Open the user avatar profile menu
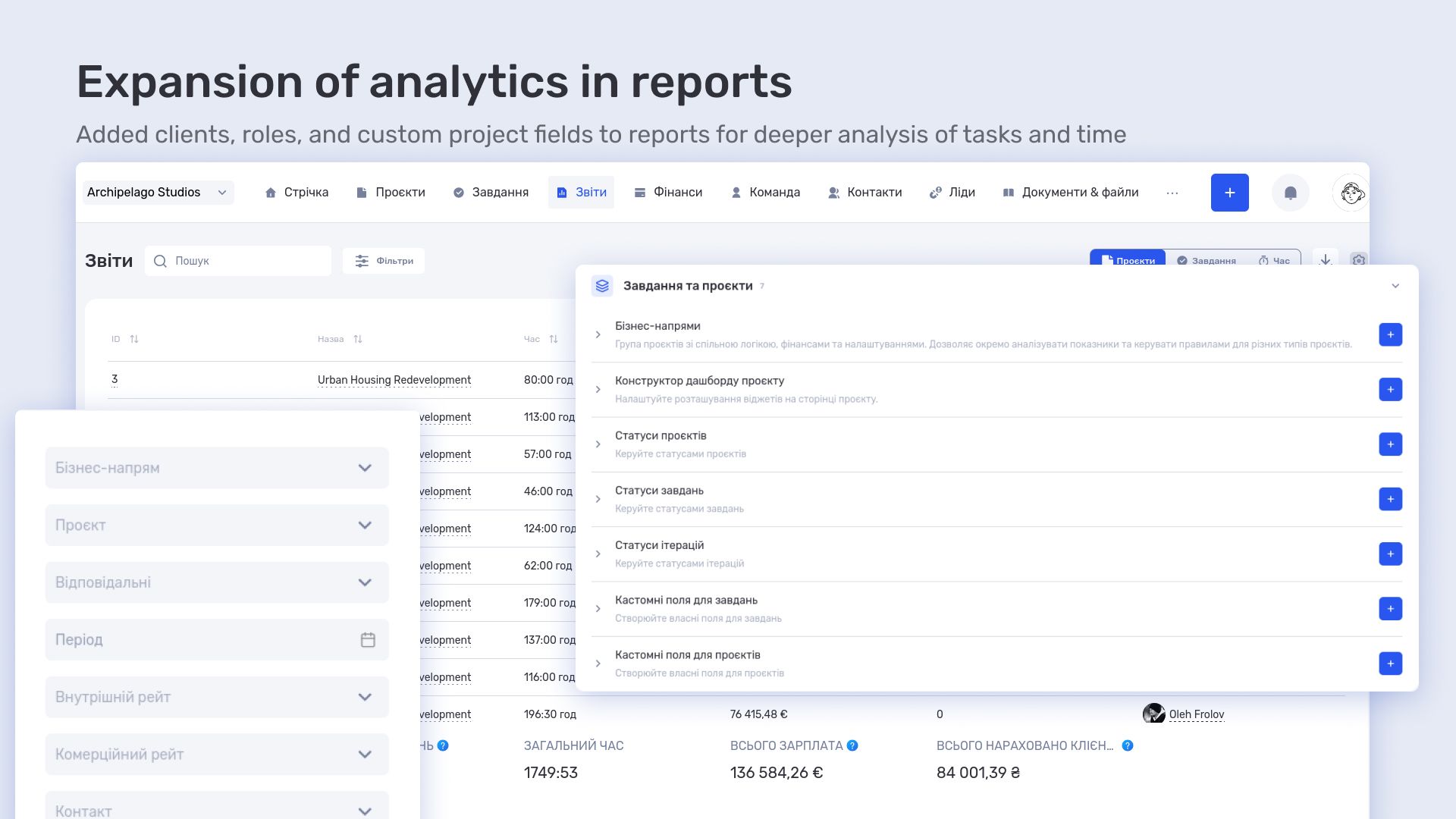The height and width of the screenshot is (819, 1456). click(1351, 193)
